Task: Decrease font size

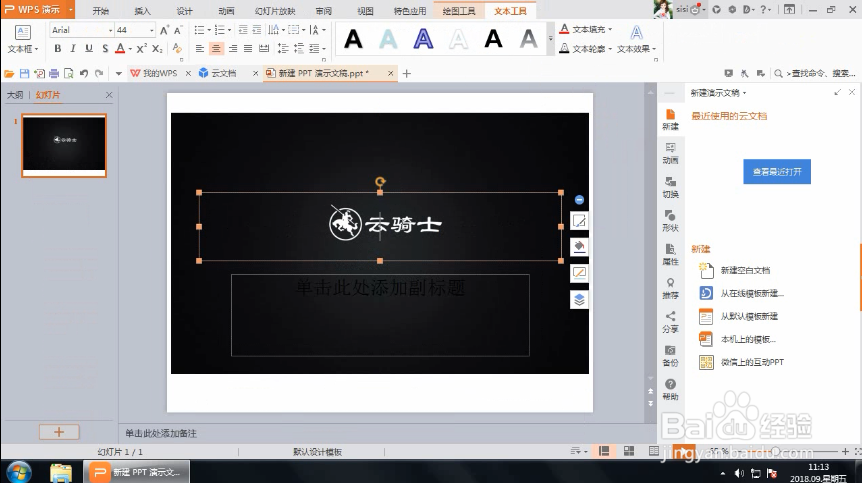Action: click(178, 30)
